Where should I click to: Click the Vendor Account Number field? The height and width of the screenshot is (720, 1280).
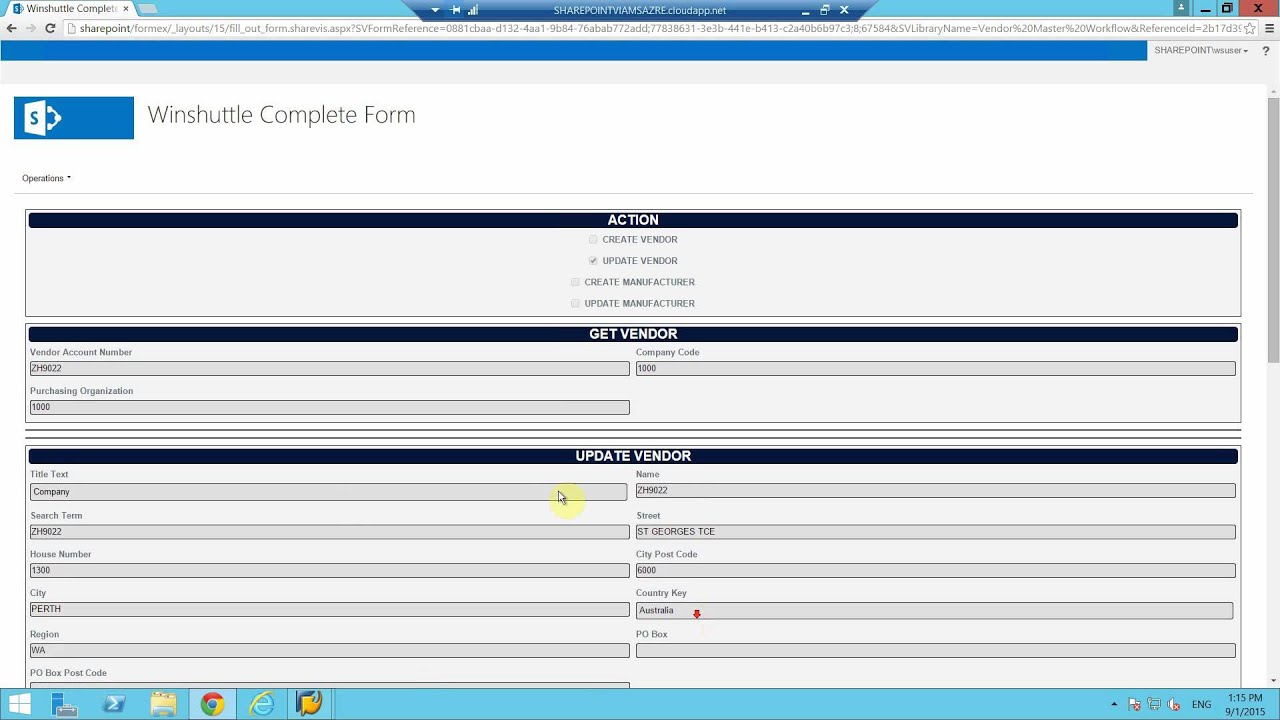329,368
